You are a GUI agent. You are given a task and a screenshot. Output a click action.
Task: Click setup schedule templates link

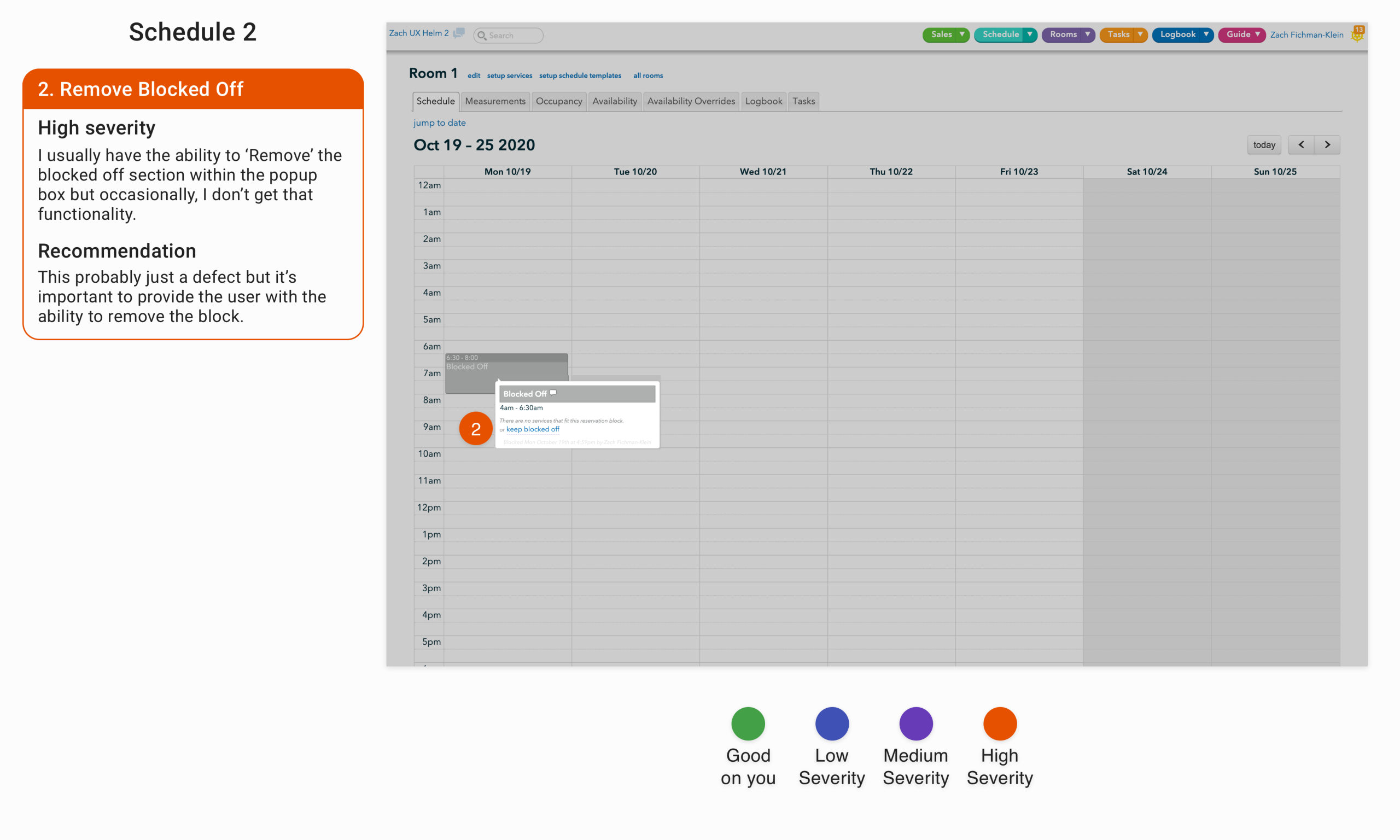[x=580, y=76]
